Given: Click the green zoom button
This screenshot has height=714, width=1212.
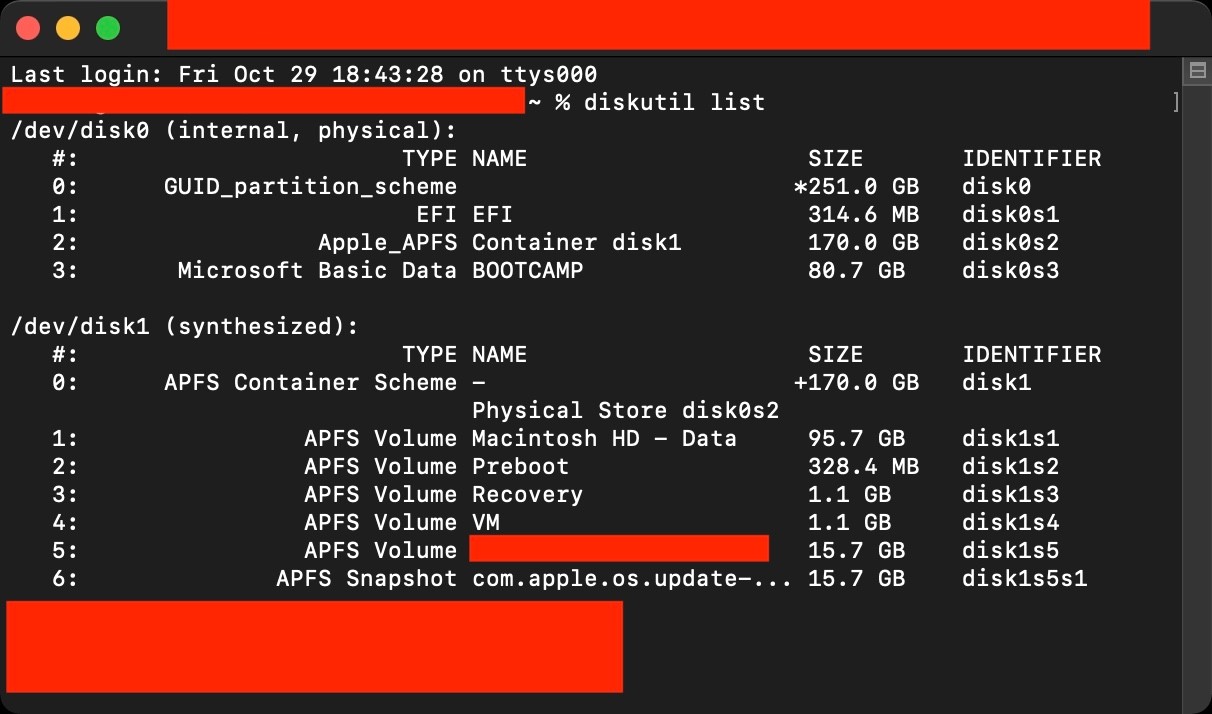Looking at the screenshot, I should [108, 28].
